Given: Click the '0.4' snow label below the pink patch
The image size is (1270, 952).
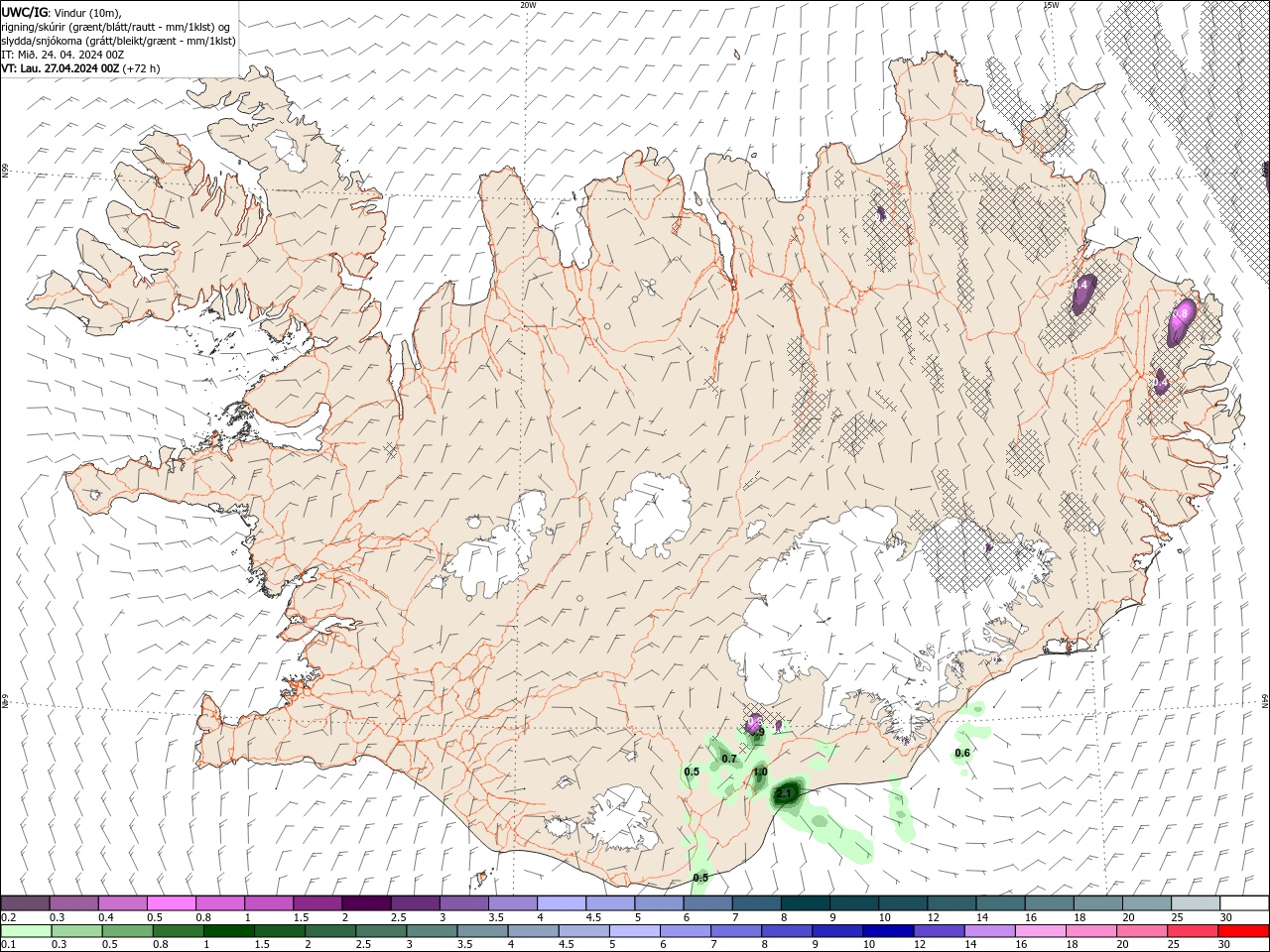Looking at the screenshot, I should (1160, 382).
